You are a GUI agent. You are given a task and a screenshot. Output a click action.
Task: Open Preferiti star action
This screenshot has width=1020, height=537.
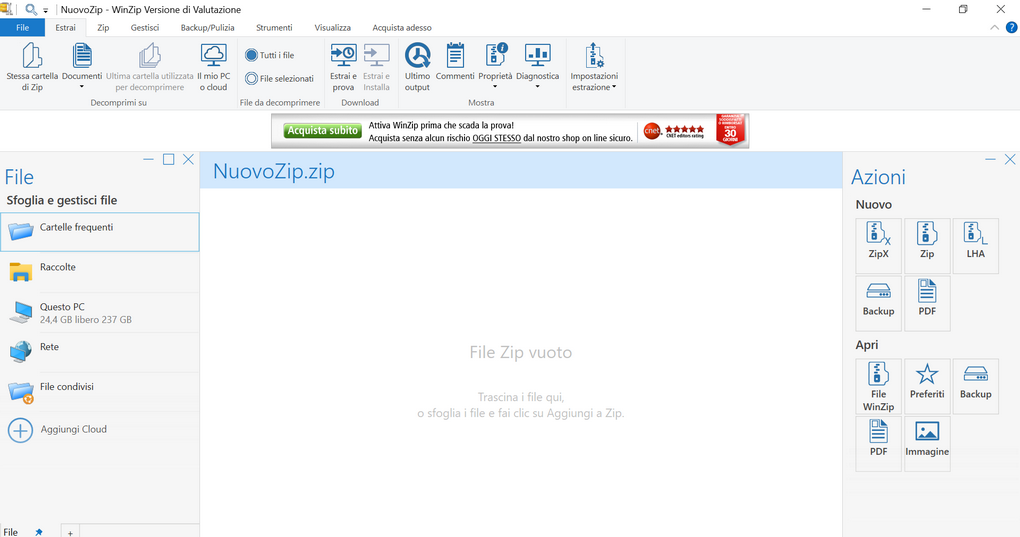[927, 386]
